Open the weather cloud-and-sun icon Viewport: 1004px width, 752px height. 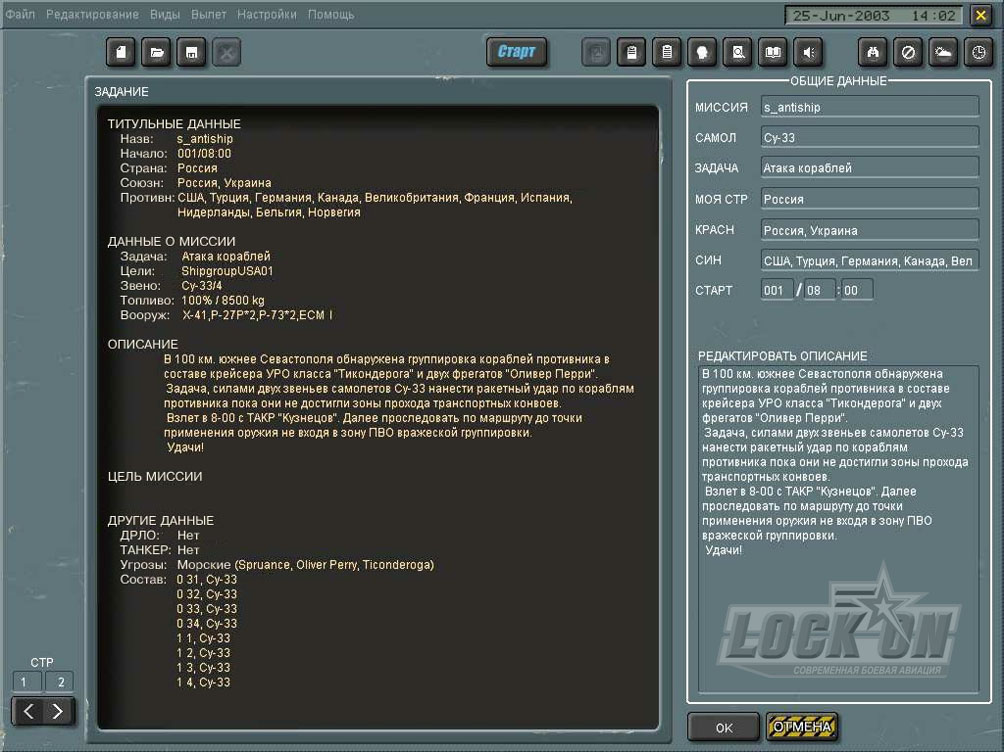942,53
